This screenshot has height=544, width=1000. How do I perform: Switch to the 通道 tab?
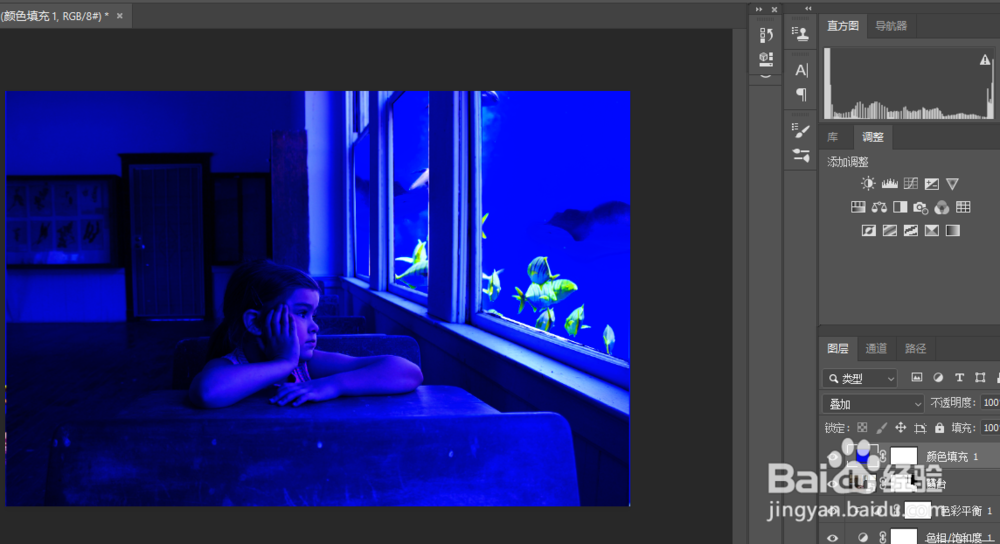tap(876, 348)
